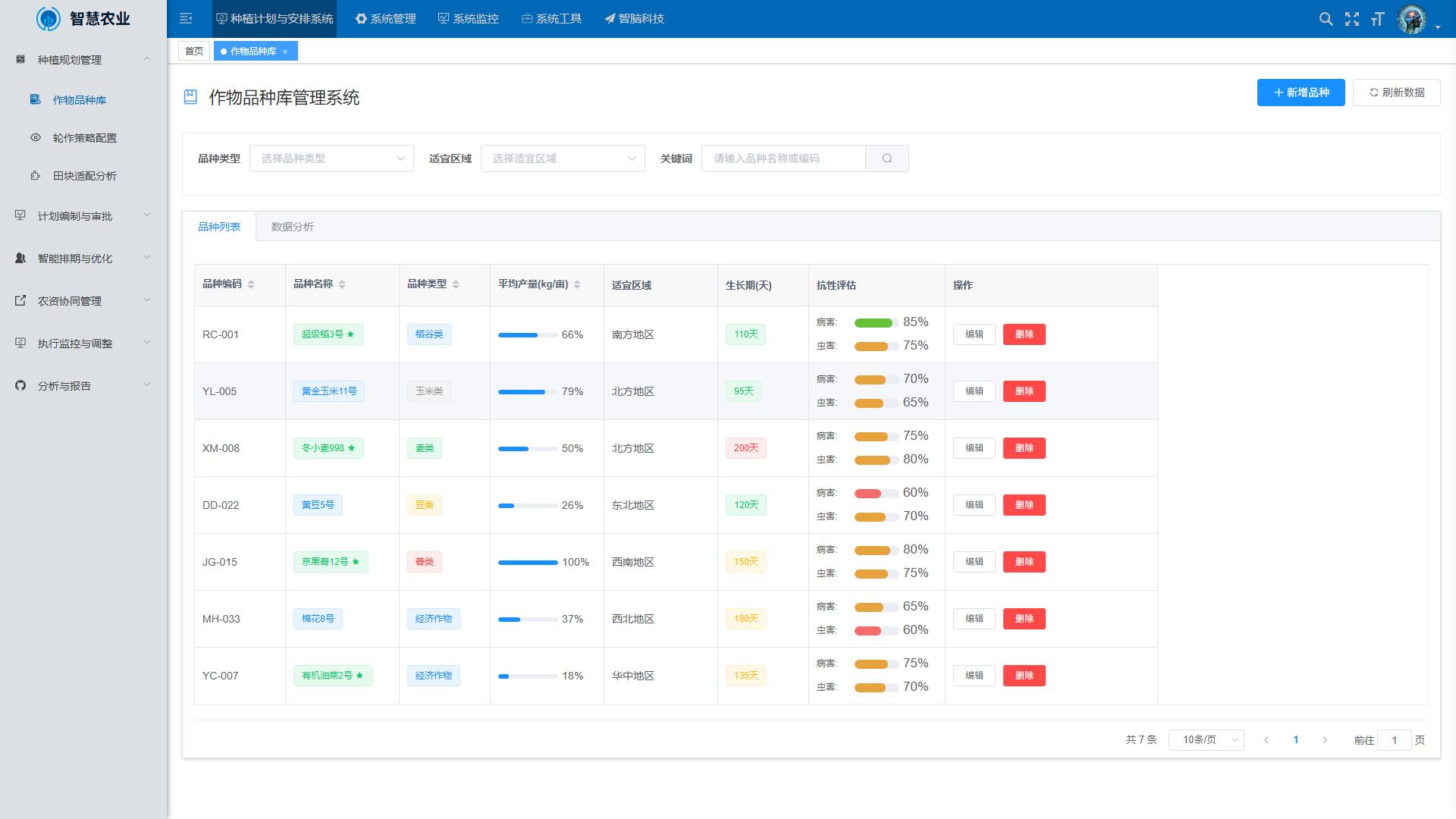This screenshot has height=819, width=1456.
Task: Switch to the 数据分析 tab
Action: [292, 227]
